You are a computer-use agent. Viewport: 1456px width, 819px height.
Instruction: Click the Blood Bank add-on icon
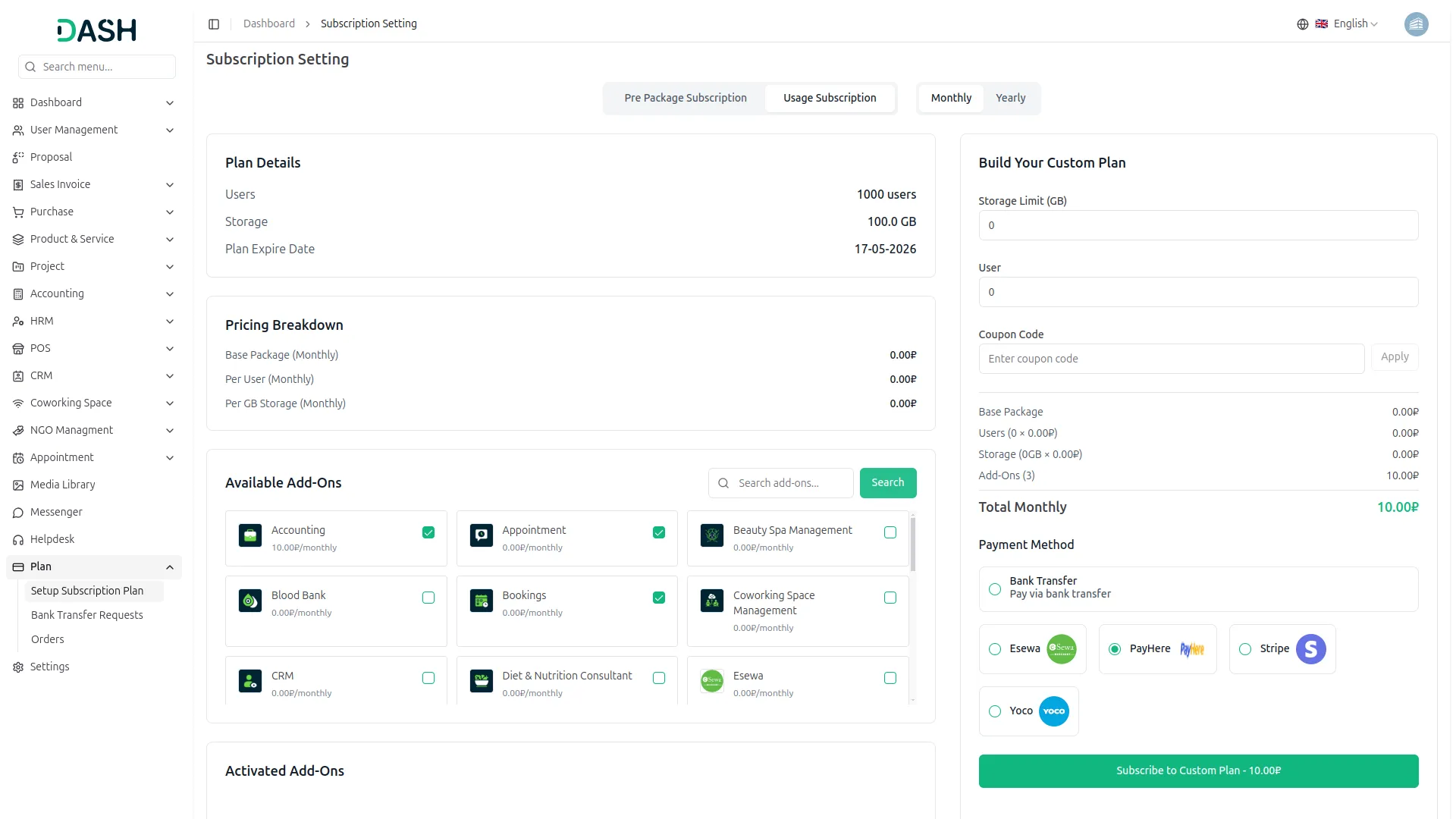pyautogui.click(x=250, y=601)
